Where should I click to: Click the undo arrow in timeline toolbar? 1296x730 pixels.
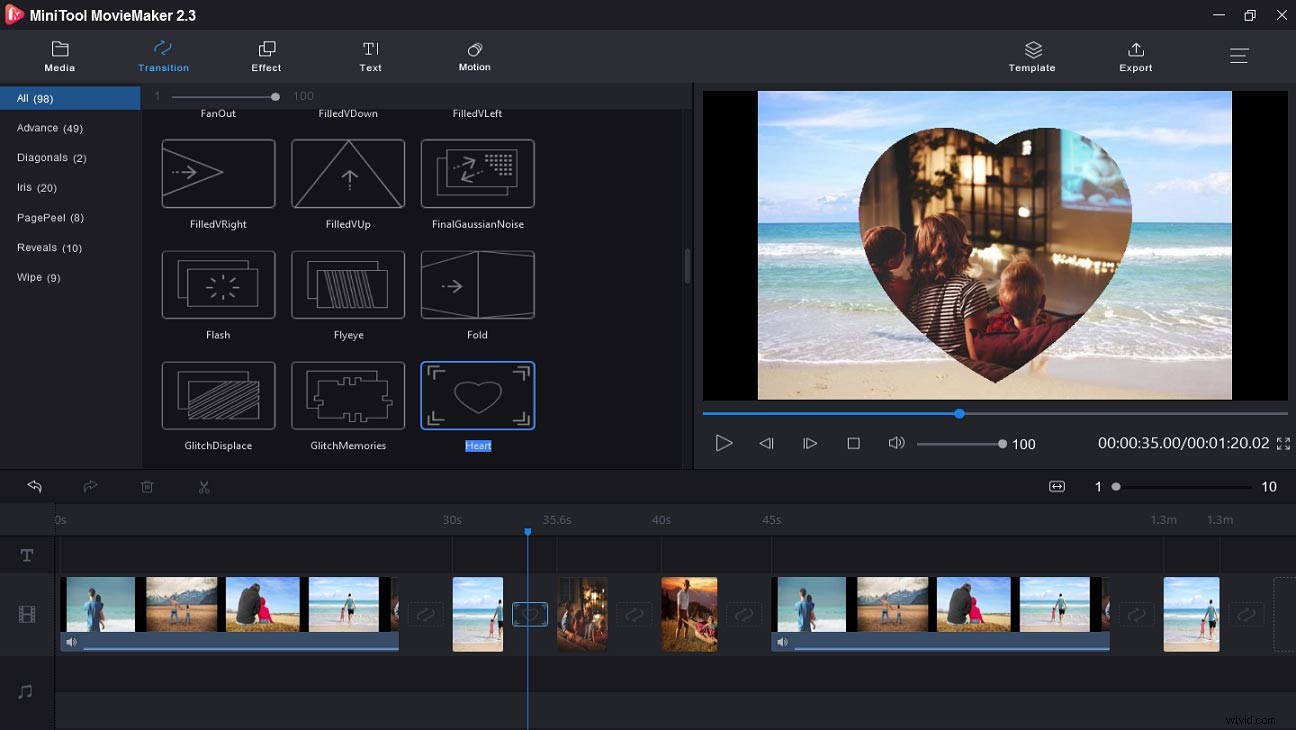click(x=35, y=487)
